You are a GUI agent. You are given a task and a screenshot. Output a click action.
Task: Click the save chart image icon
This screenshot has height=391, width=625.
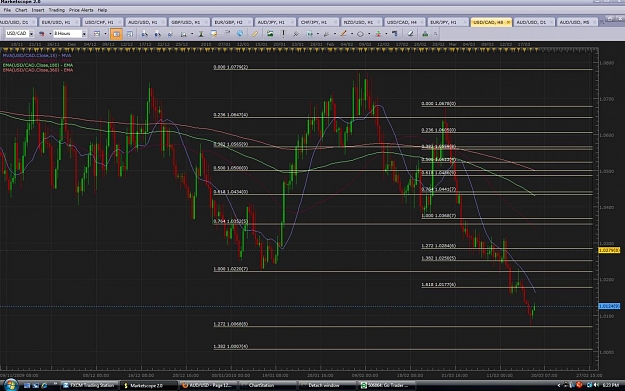click(270, 34)
